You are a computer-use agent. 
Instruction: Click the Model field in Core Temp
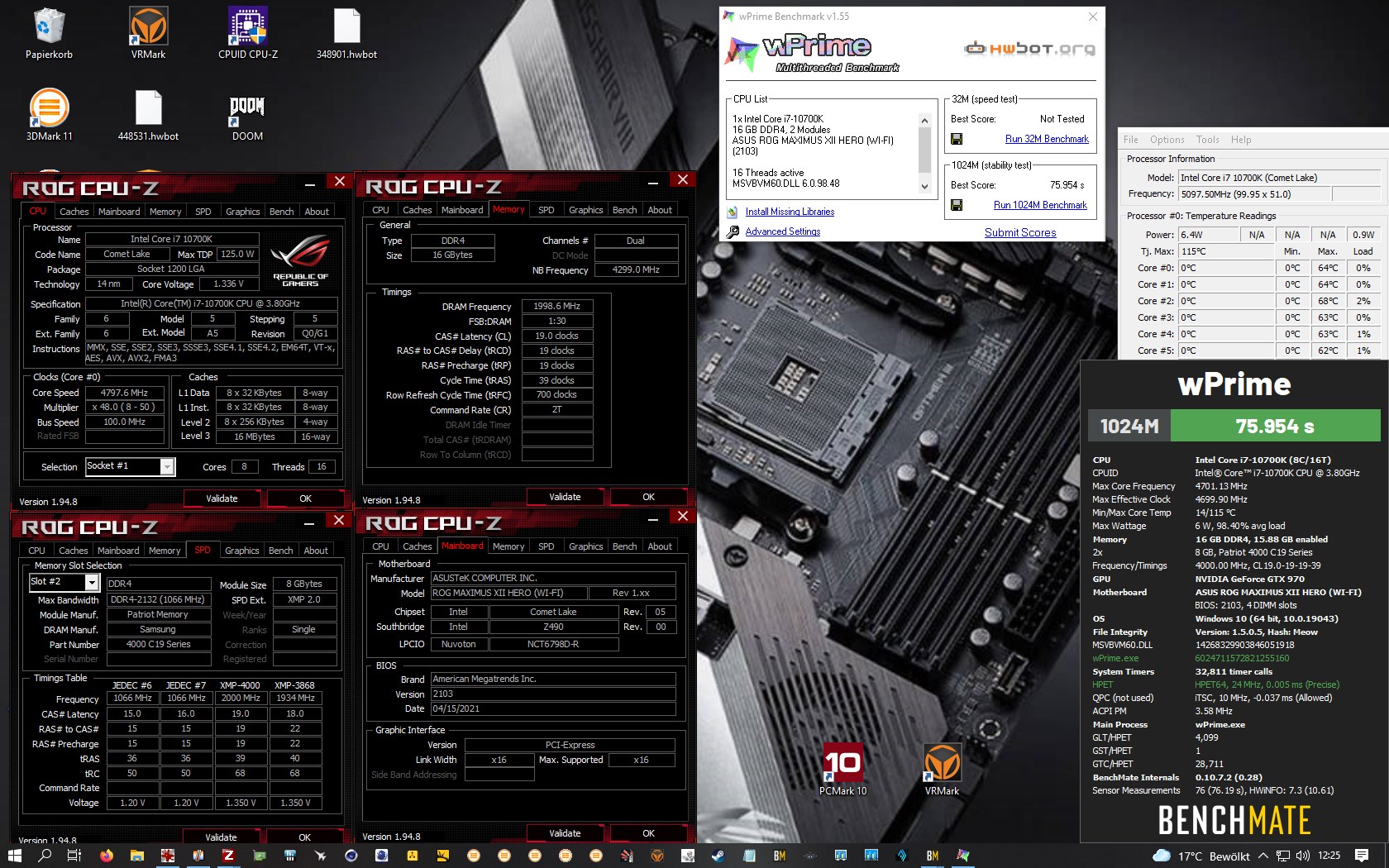[1279, 178]
